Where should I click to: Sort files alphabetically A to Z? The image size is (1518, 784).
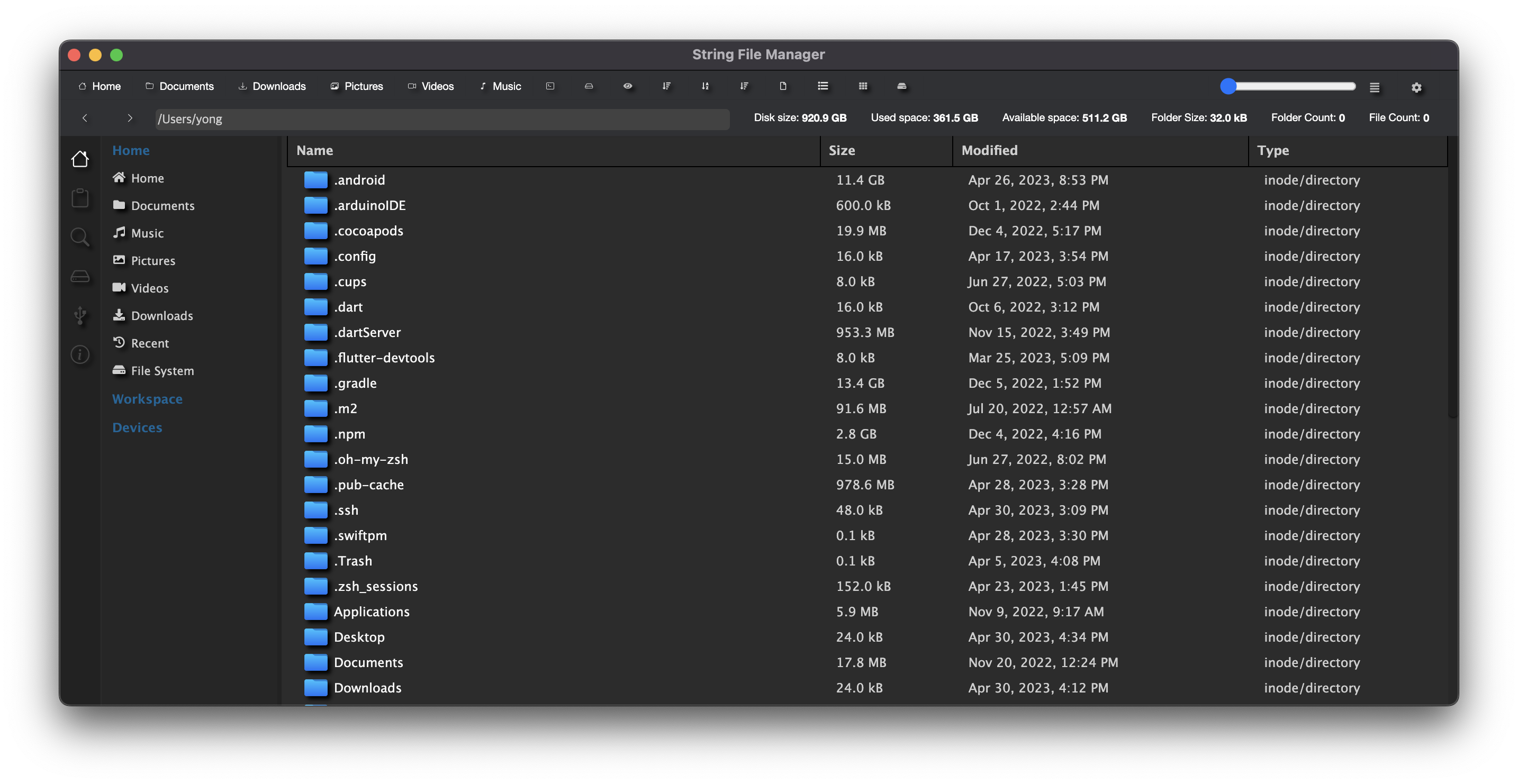click(x=706, y=86)
